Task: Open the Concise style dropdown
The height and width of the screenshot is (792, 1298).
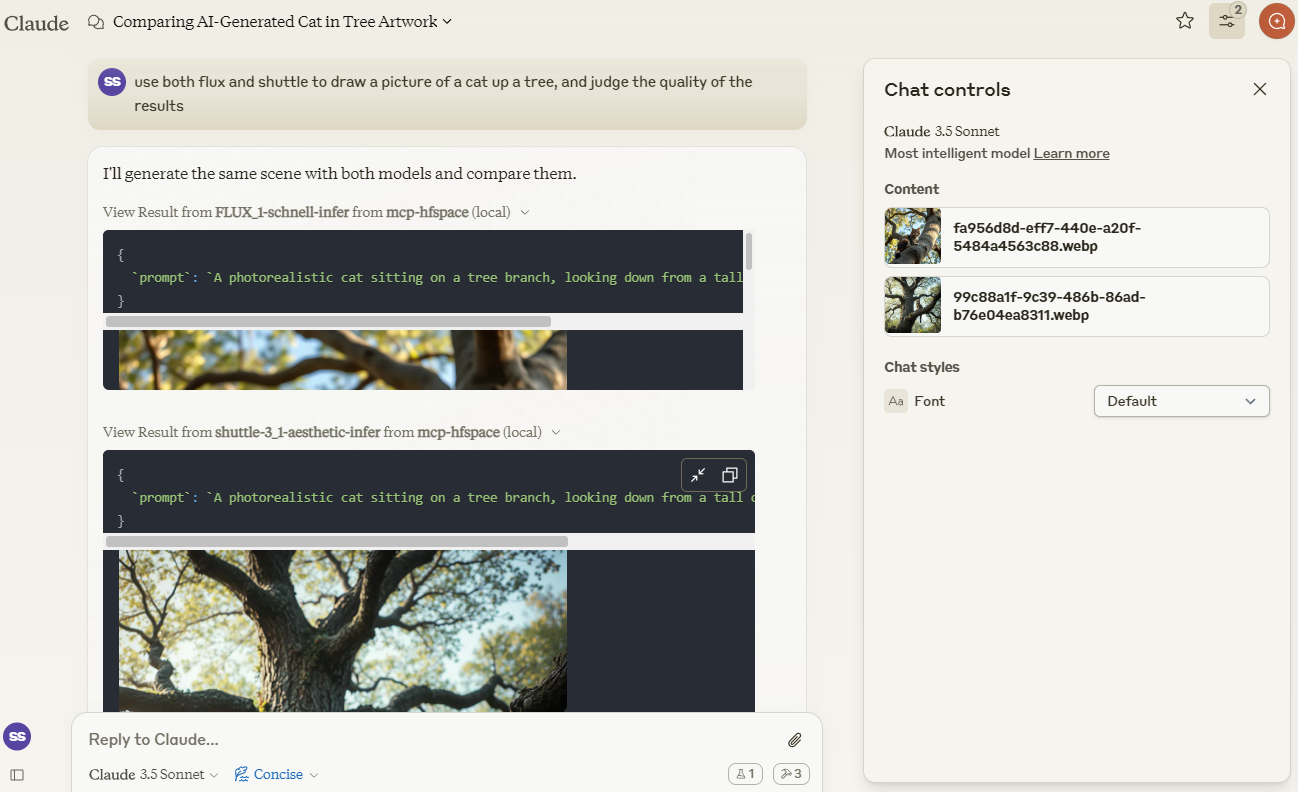Action: click(276, 775)
